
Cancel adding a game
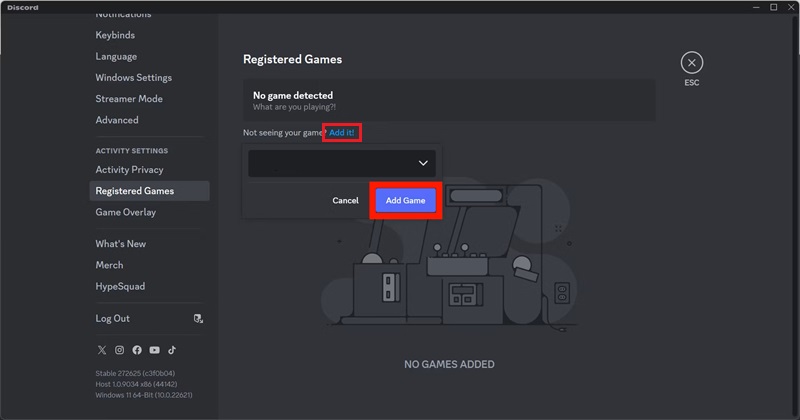click(345, 201)
